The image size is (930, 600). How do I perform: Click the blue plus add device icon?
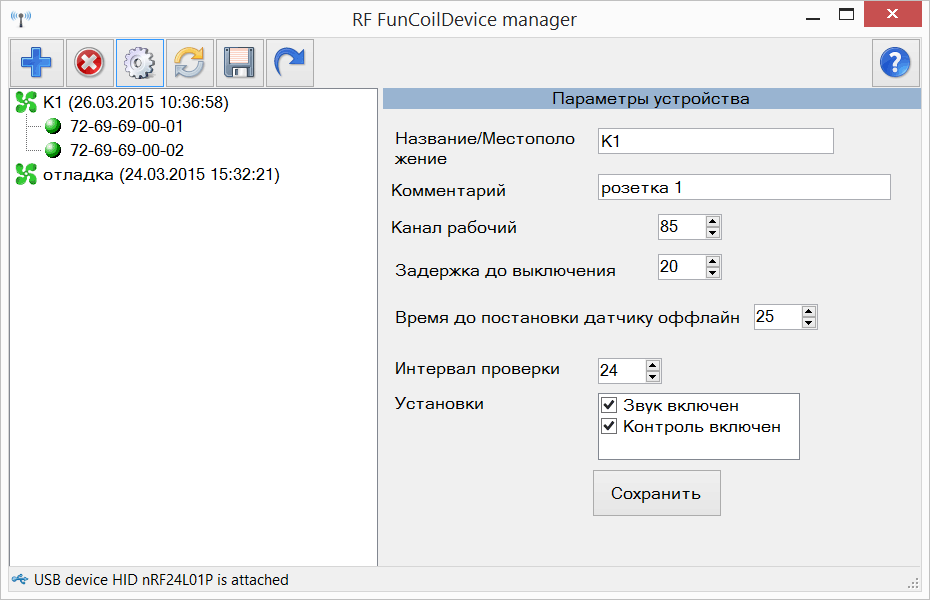[x=37, y=63]
